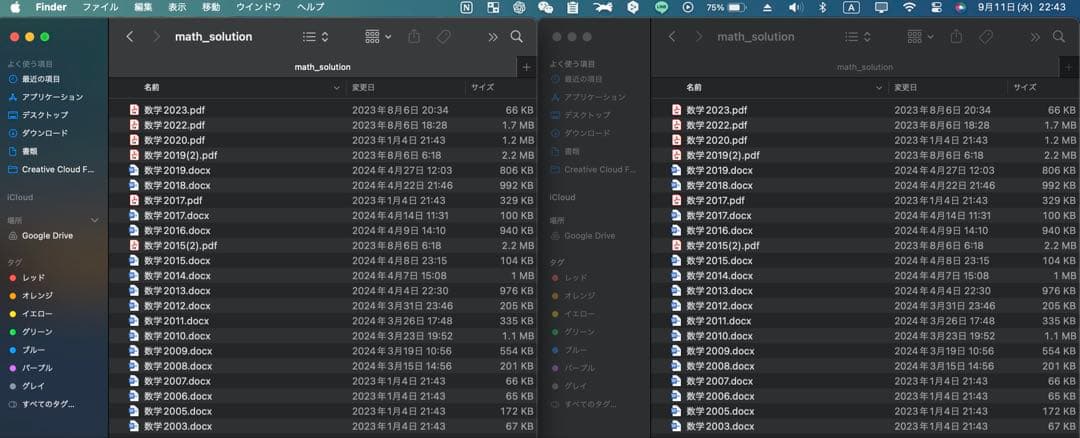Open Control Center from the menu bar
This screenshot has width=1080, height=438.
tap(934, 7)
